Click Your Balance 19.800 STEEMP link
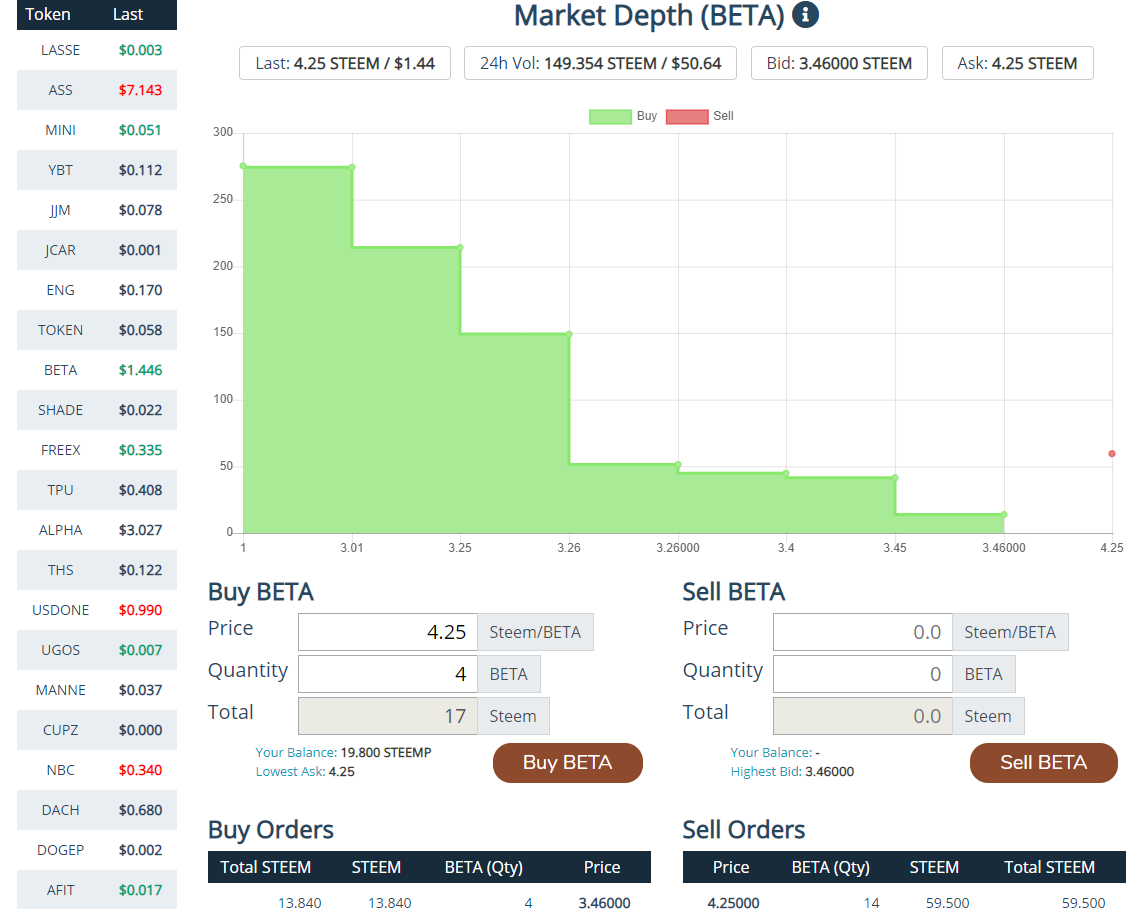The image size is (1132, 909). (343, 752)
